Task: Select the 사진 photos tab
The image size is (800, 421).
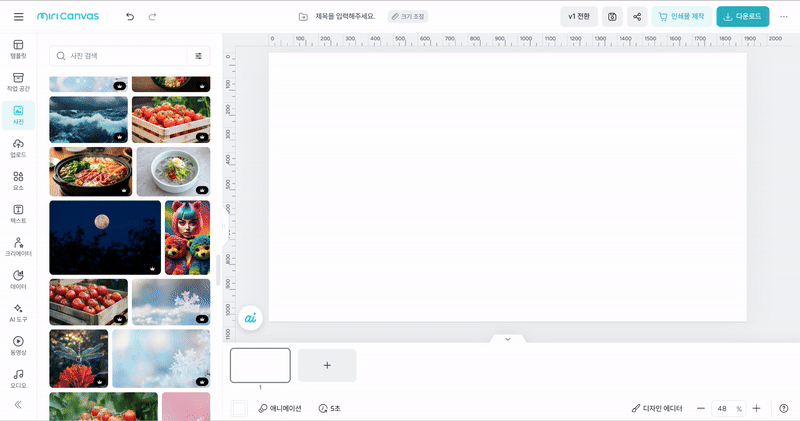Action: pyautogui.click(x=18, y=115)
